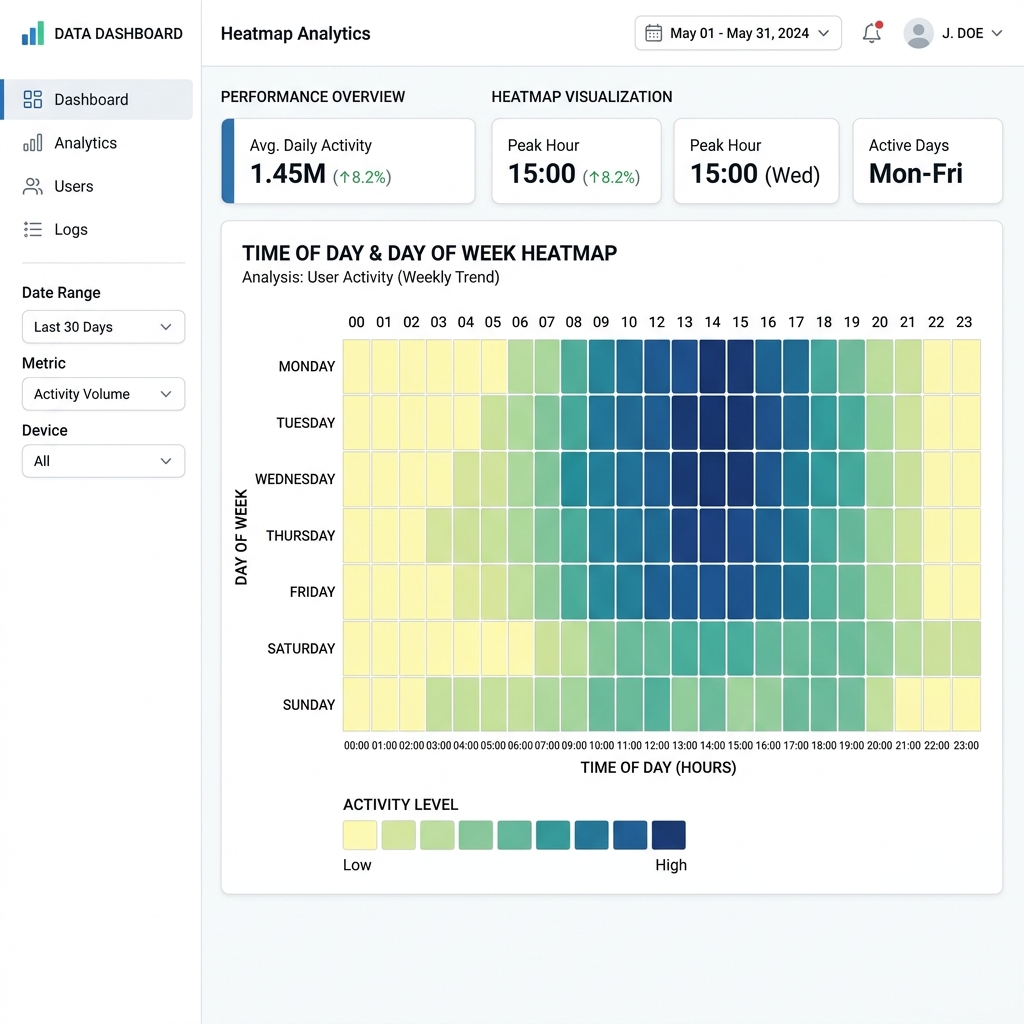1024x1024 pixels.
Task: Click the Users people icon
Action: (x=33, y=186)
